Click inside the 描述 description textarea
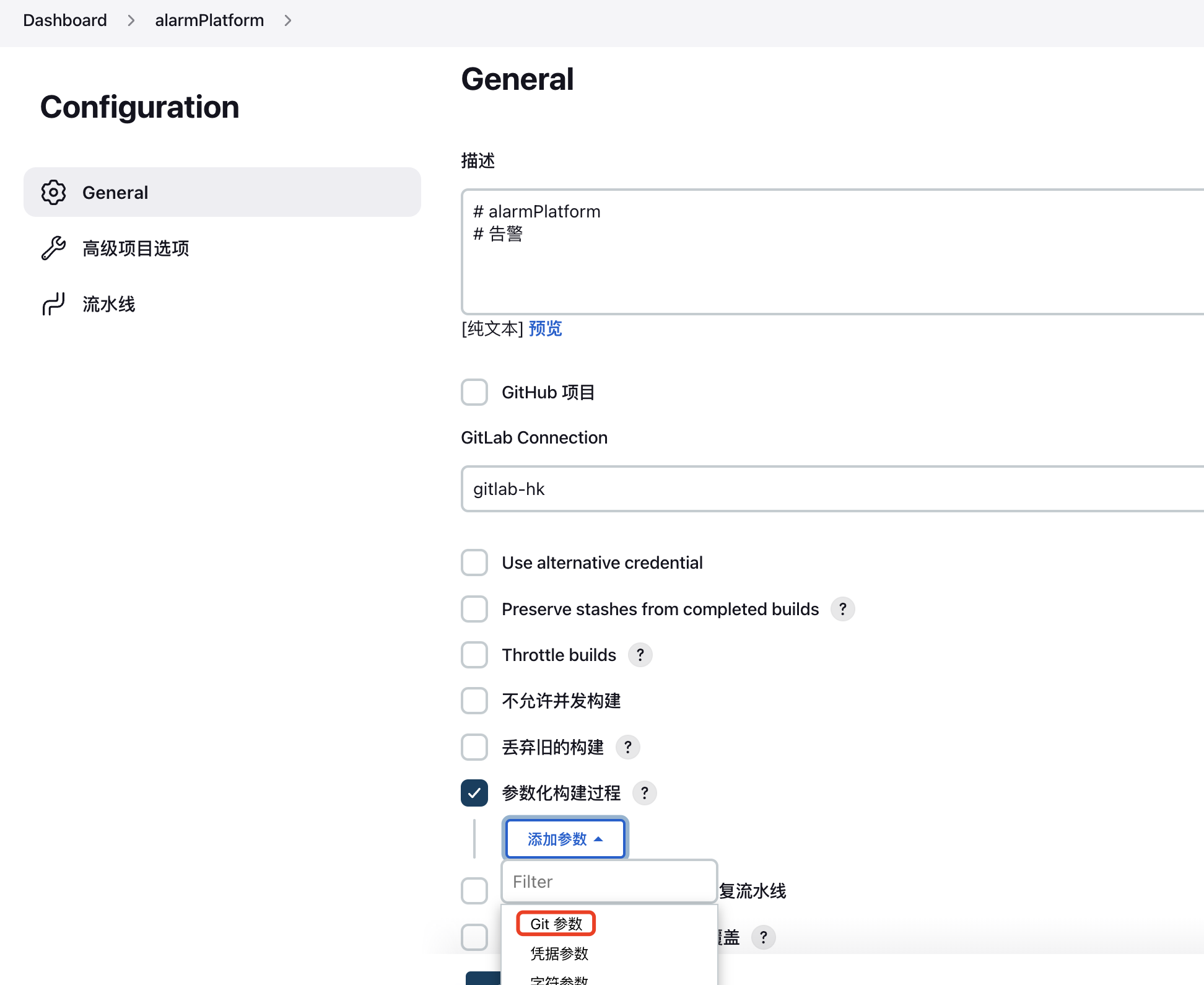This screenshot has height=985, width=1204. pos(832,252)
